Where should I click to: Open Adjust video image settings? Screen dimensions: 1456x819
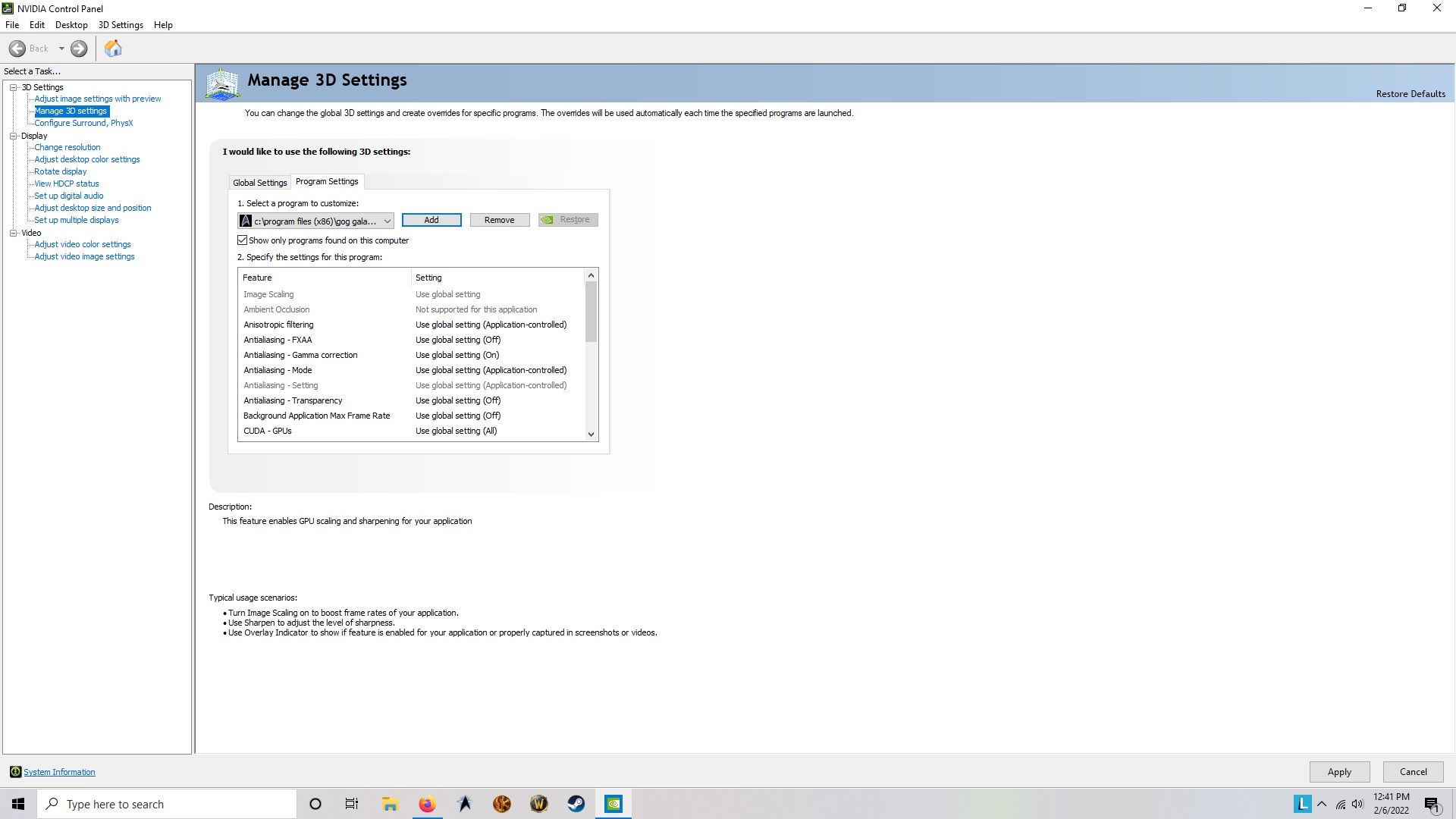[x=84, y=256]
